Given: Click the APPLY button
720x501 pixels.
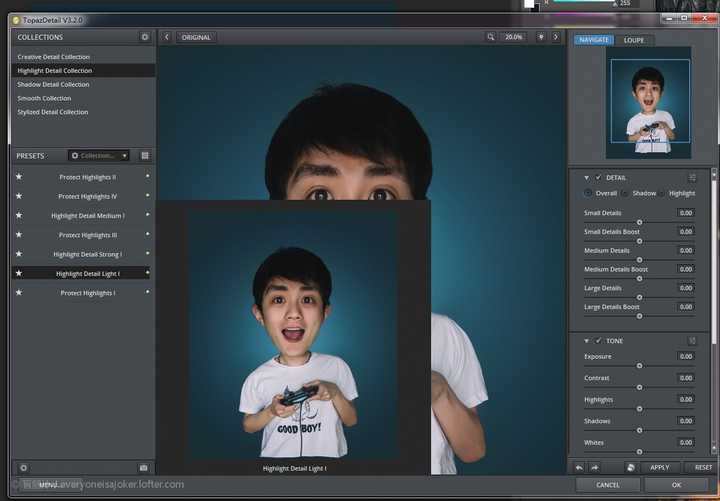Looking at the screenshot, I should click(659, 467).
